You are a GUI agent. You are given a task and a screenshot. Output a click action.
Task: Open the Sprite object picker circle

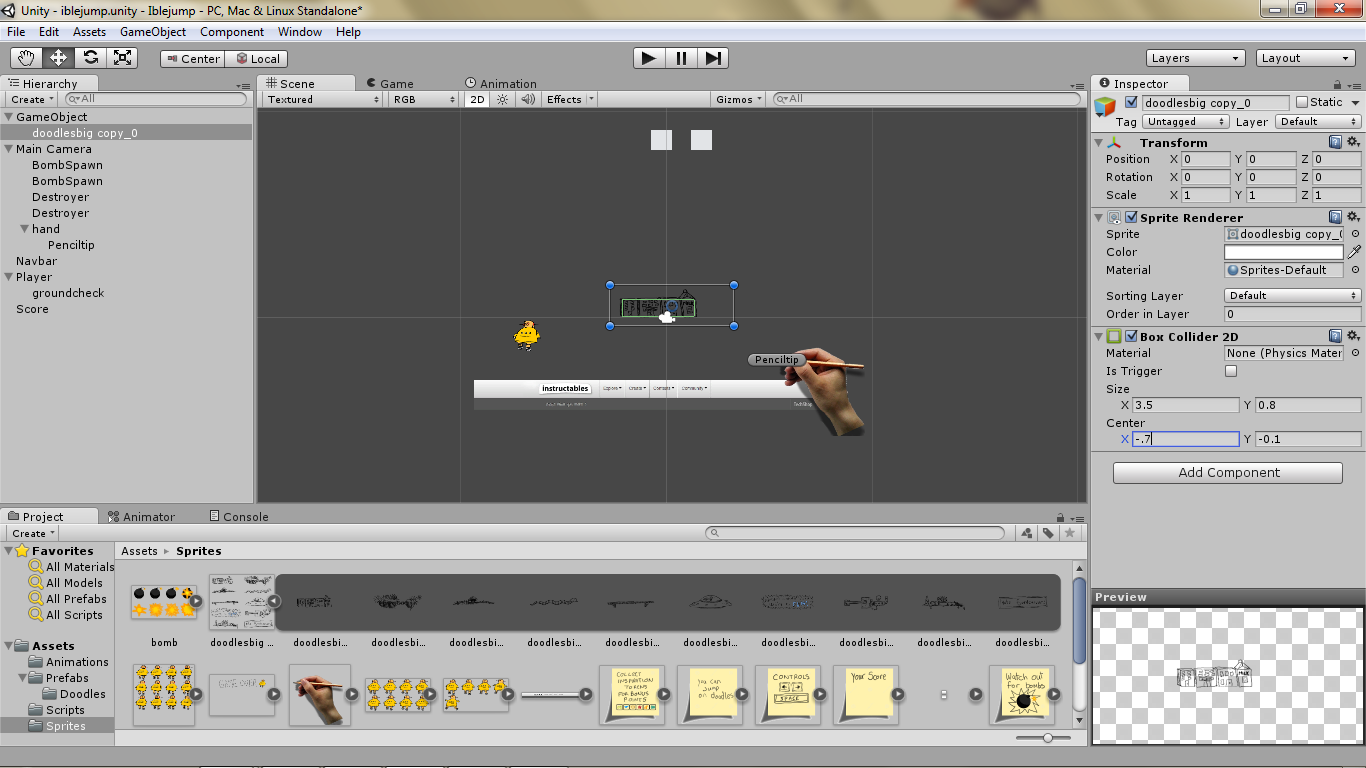(x=1355, y=234)
